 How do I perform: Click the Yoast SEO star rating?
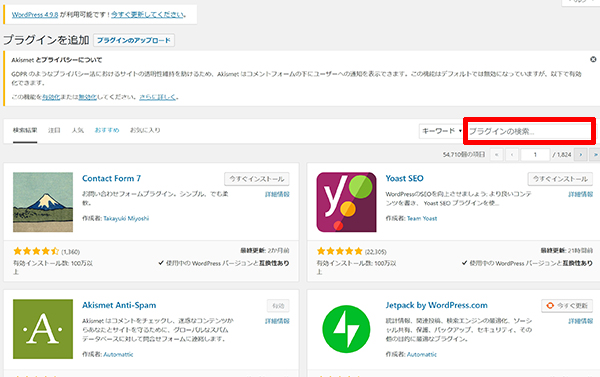(339, 251)
